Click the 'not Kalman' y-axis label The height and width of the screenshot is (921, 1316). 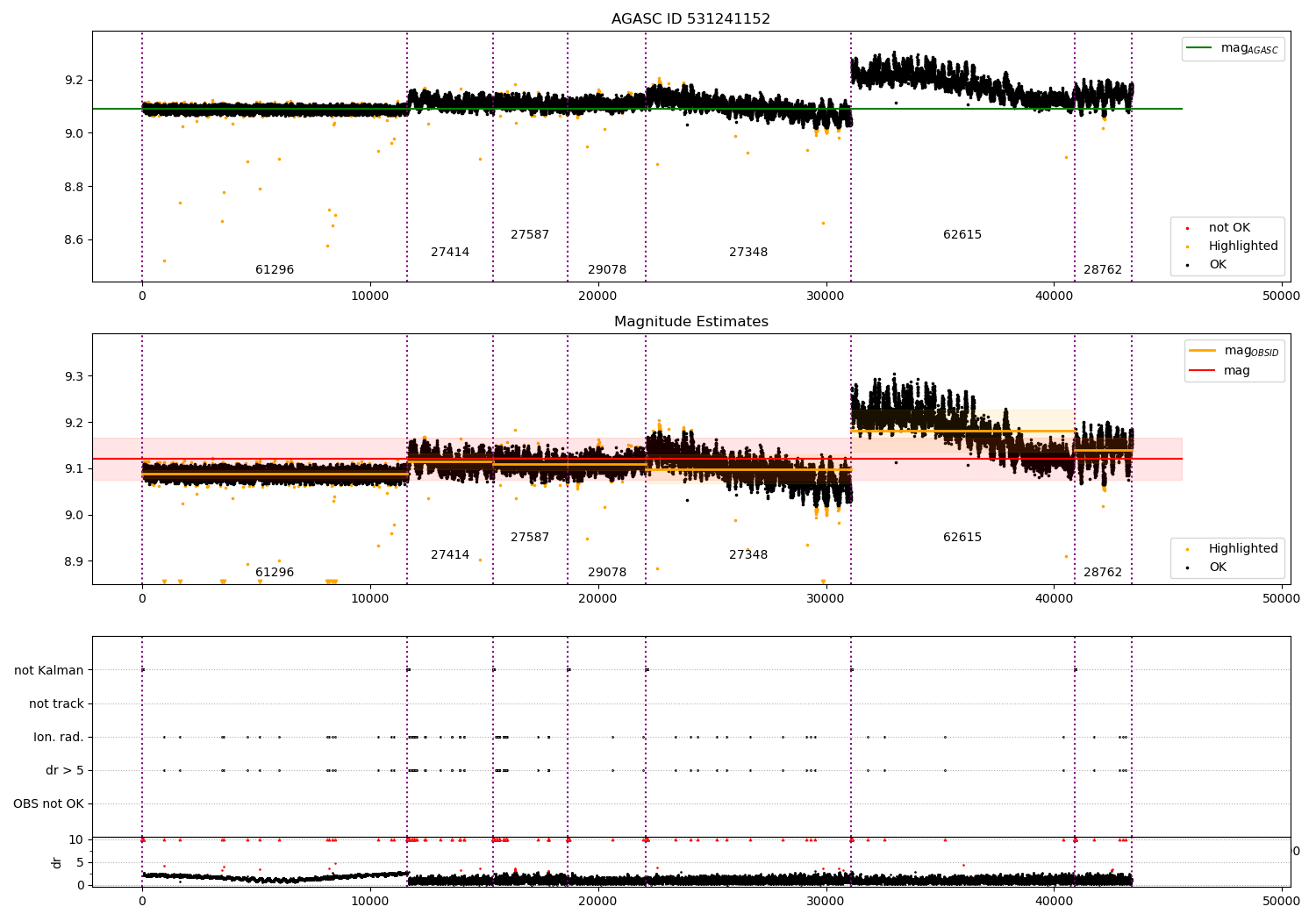(49, 671)
